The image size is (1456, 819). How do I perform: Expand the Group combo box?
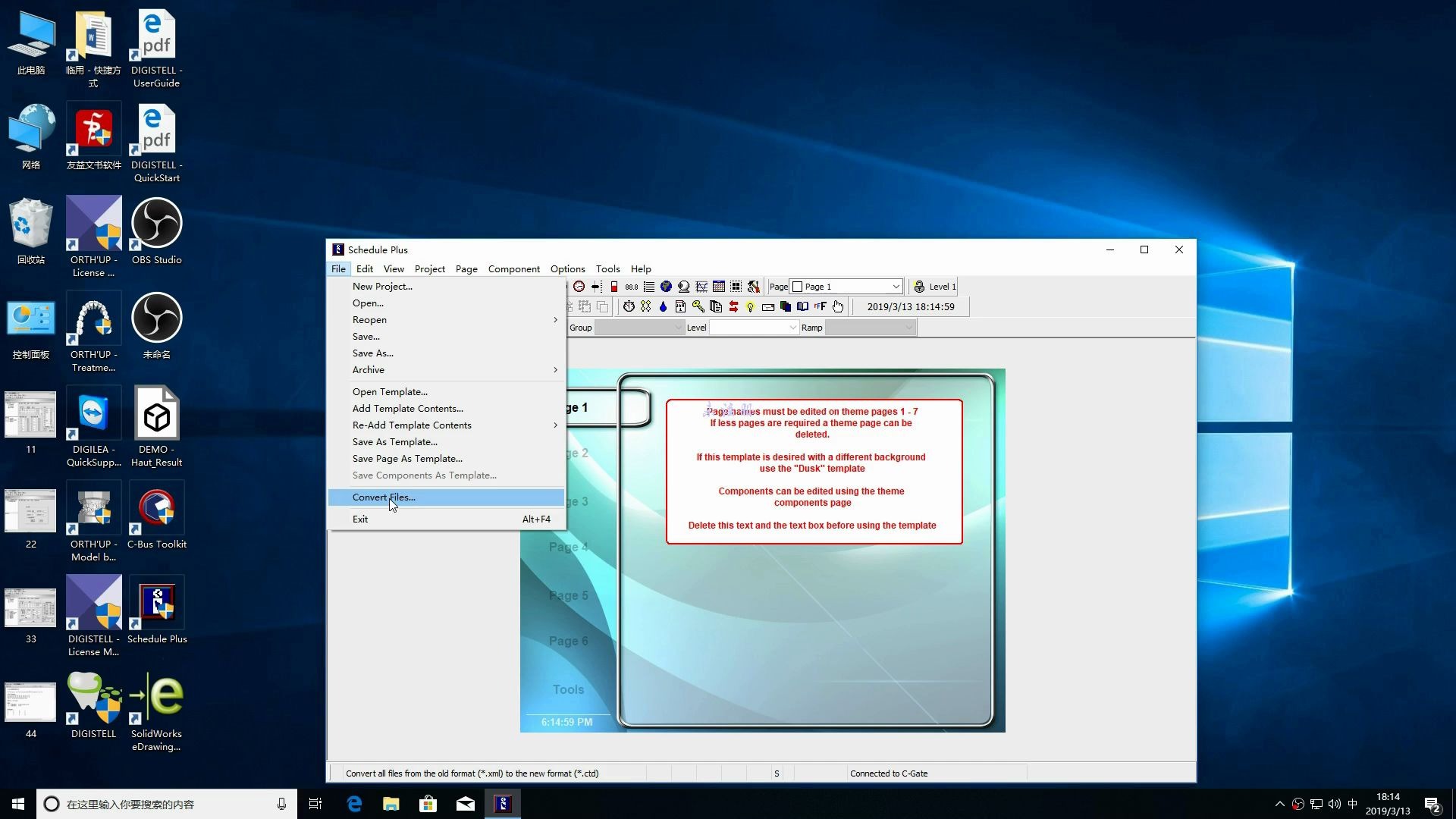[x=639, y=328]
